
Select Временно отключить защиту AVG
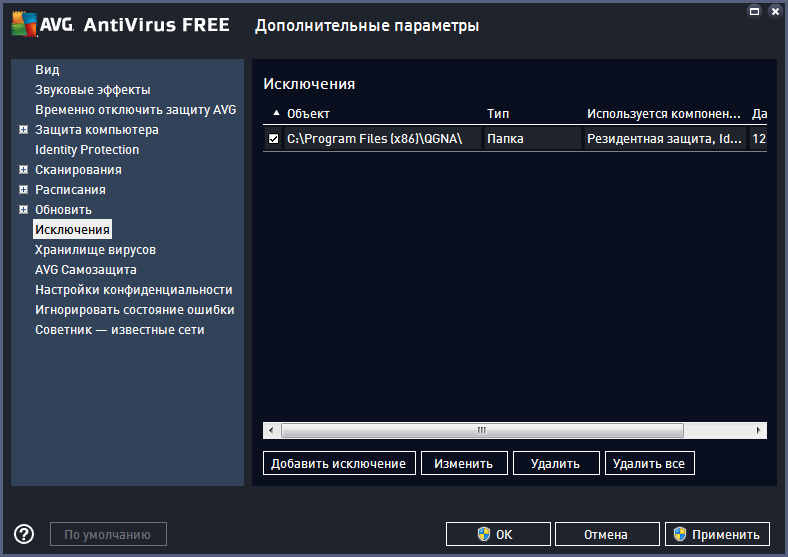coord(135,110)
